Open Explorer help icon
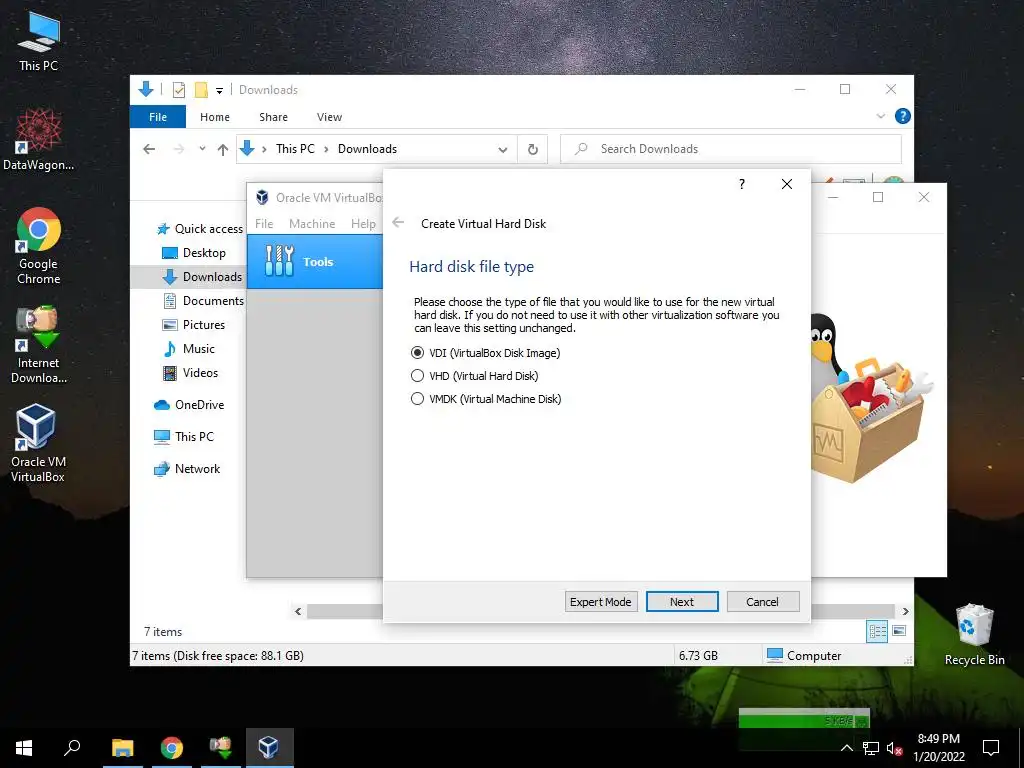Viewport: 1024px width, 768px height. pos(903,116)
